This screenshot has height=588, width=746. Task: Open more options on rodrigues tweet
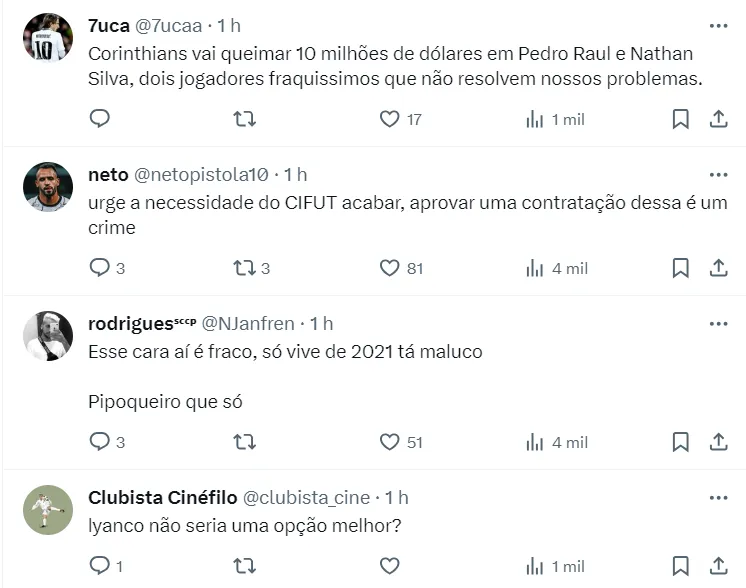click(x=718, y=323)
